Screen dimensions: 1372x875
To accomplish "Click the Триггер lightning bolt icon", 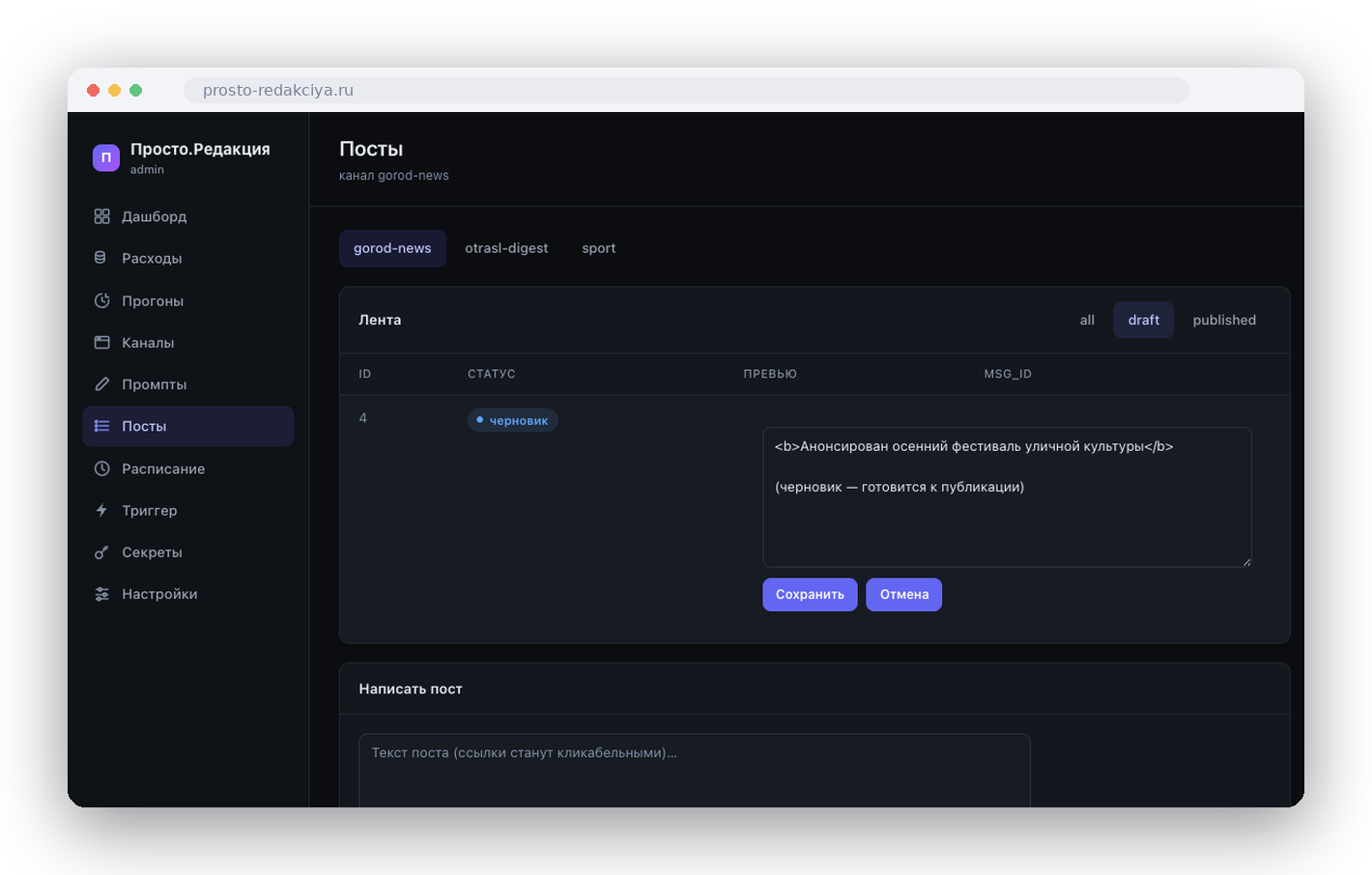I will point(101,510).
